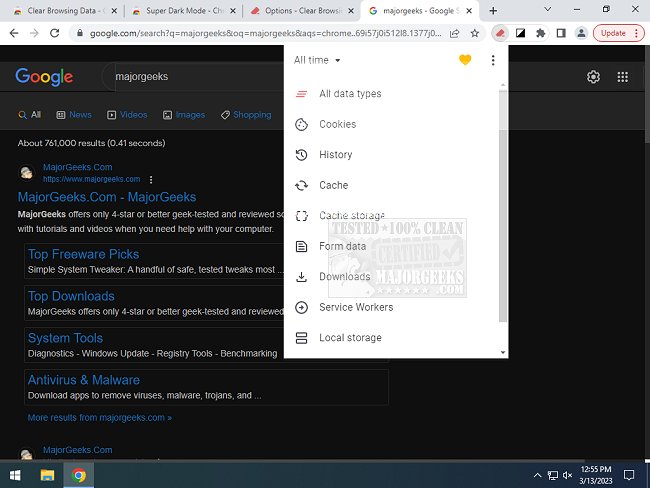Open Top Freeware Picks link
The width and height of the screenshot is (650, 488).
(83, 254)
